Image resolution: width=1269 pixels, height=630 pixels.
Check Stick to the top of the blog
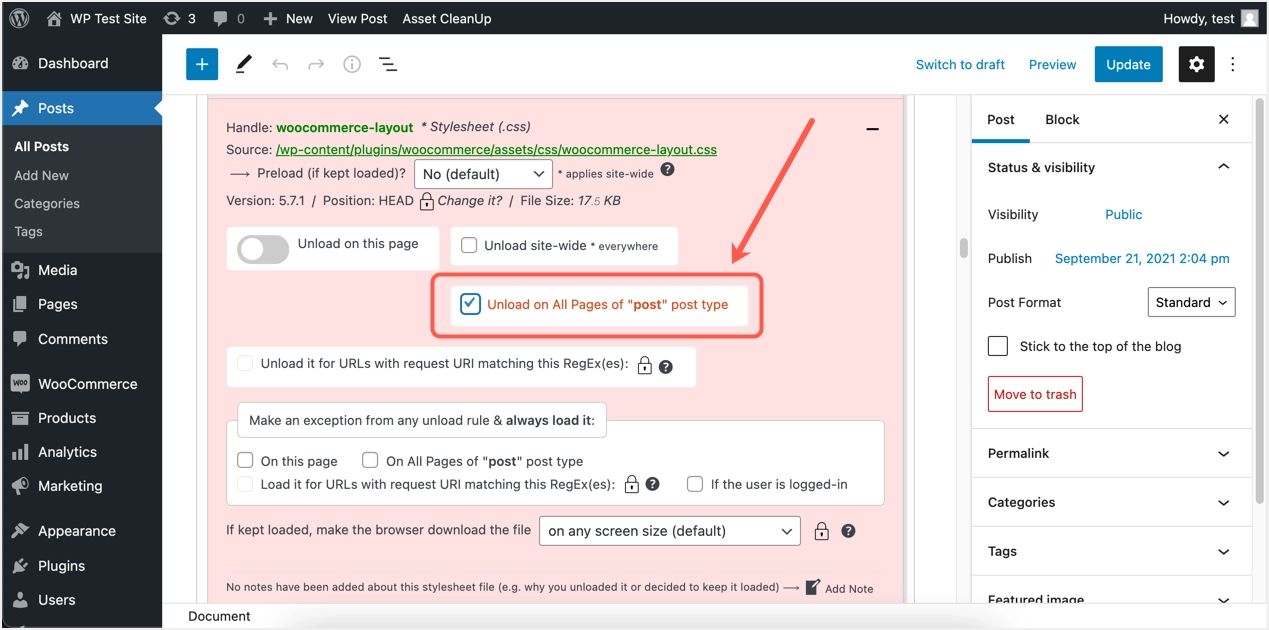pos(997,346)
